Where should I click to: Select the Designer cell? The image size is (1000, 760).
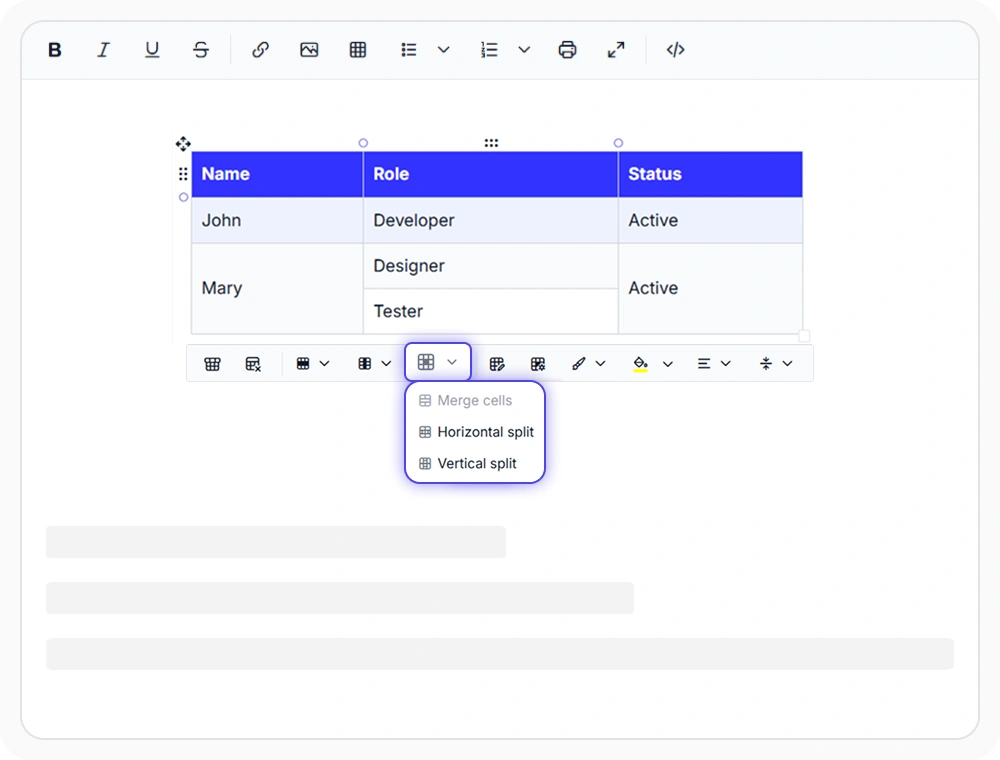point(491,266)
